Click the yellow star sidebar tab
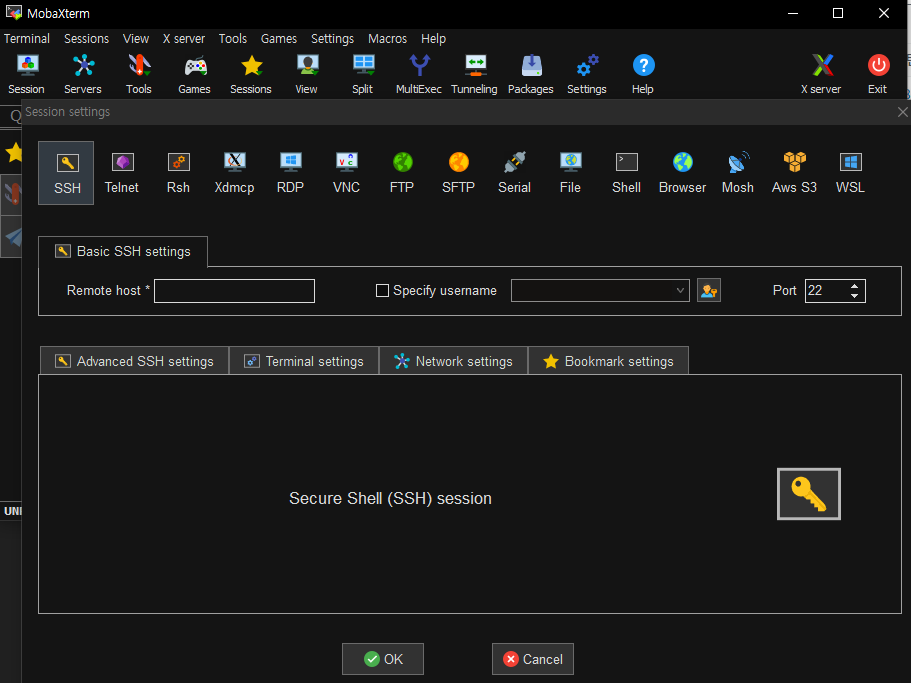This screenshot has width=911, height=683. (x=13, y=153)
